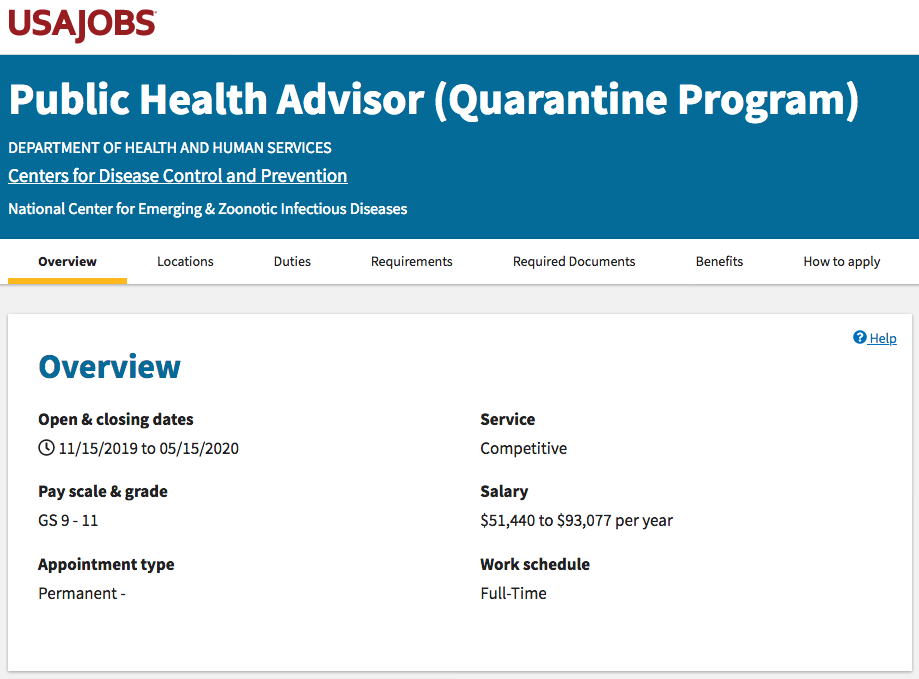Switch to the Locations tab
The image size is (919, 679).
coord(185,262)
